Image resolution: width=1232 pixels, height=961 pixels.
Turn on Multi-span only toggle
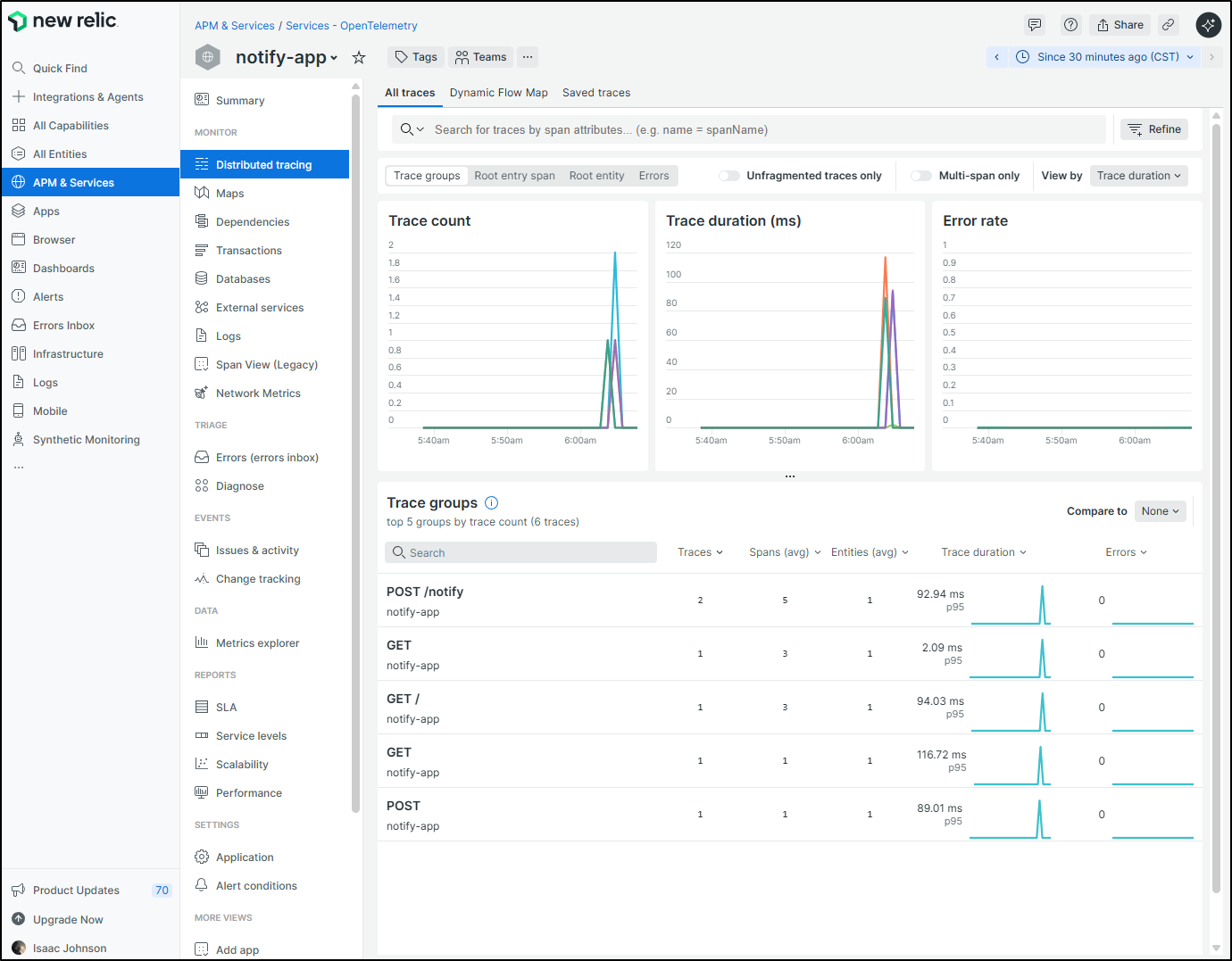921,176
